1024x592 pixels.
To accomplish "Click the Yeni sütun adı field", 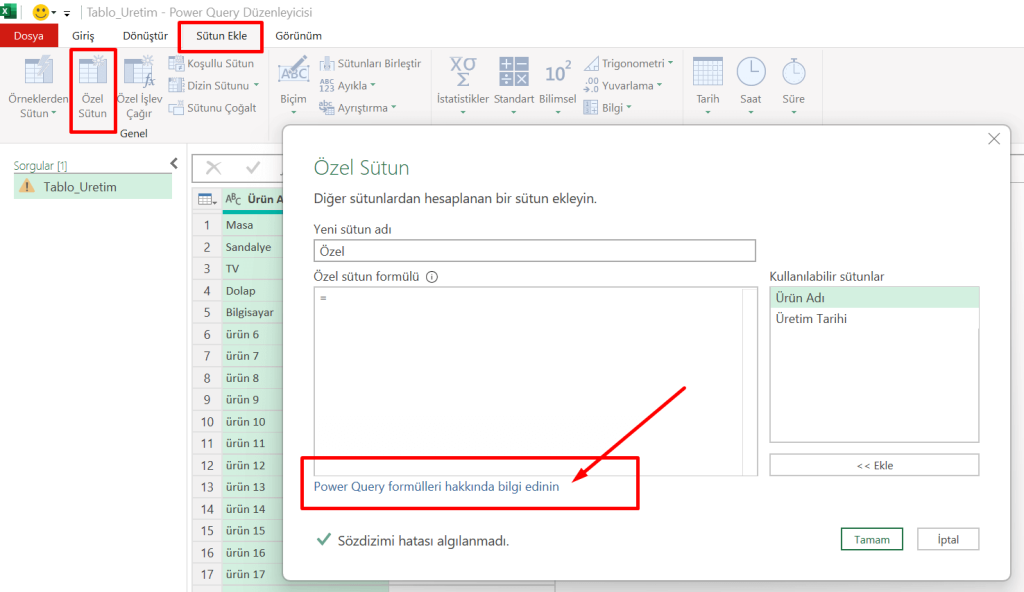I will point(534,251).
